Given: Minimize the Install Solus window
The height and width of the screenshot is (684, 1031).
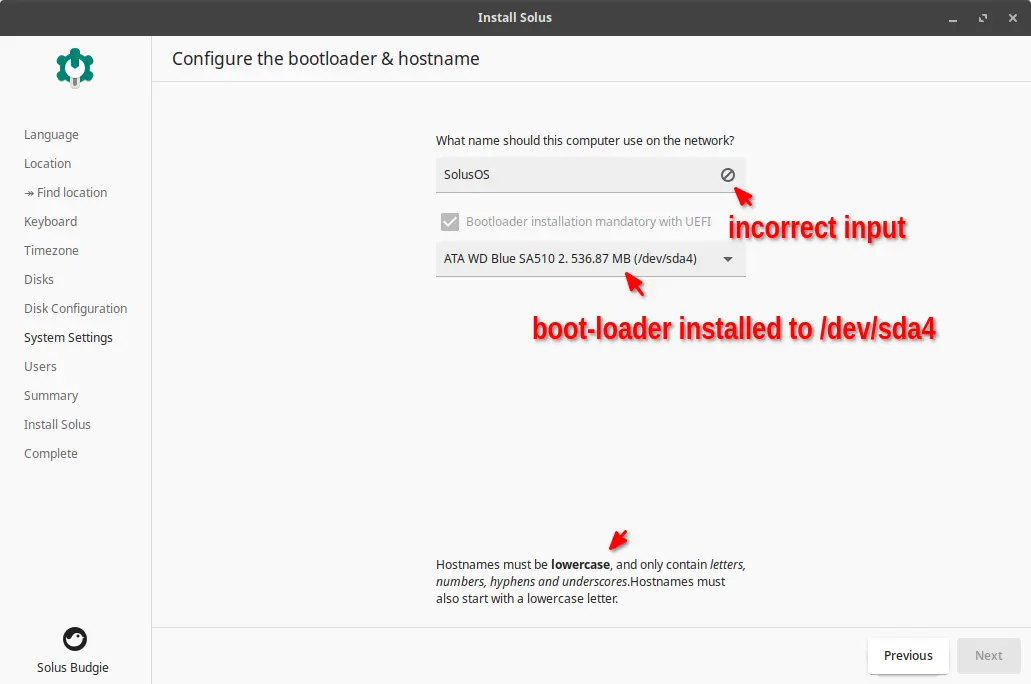Looking at the screenshot, I should pyautogui.click(x=953, y=18).
